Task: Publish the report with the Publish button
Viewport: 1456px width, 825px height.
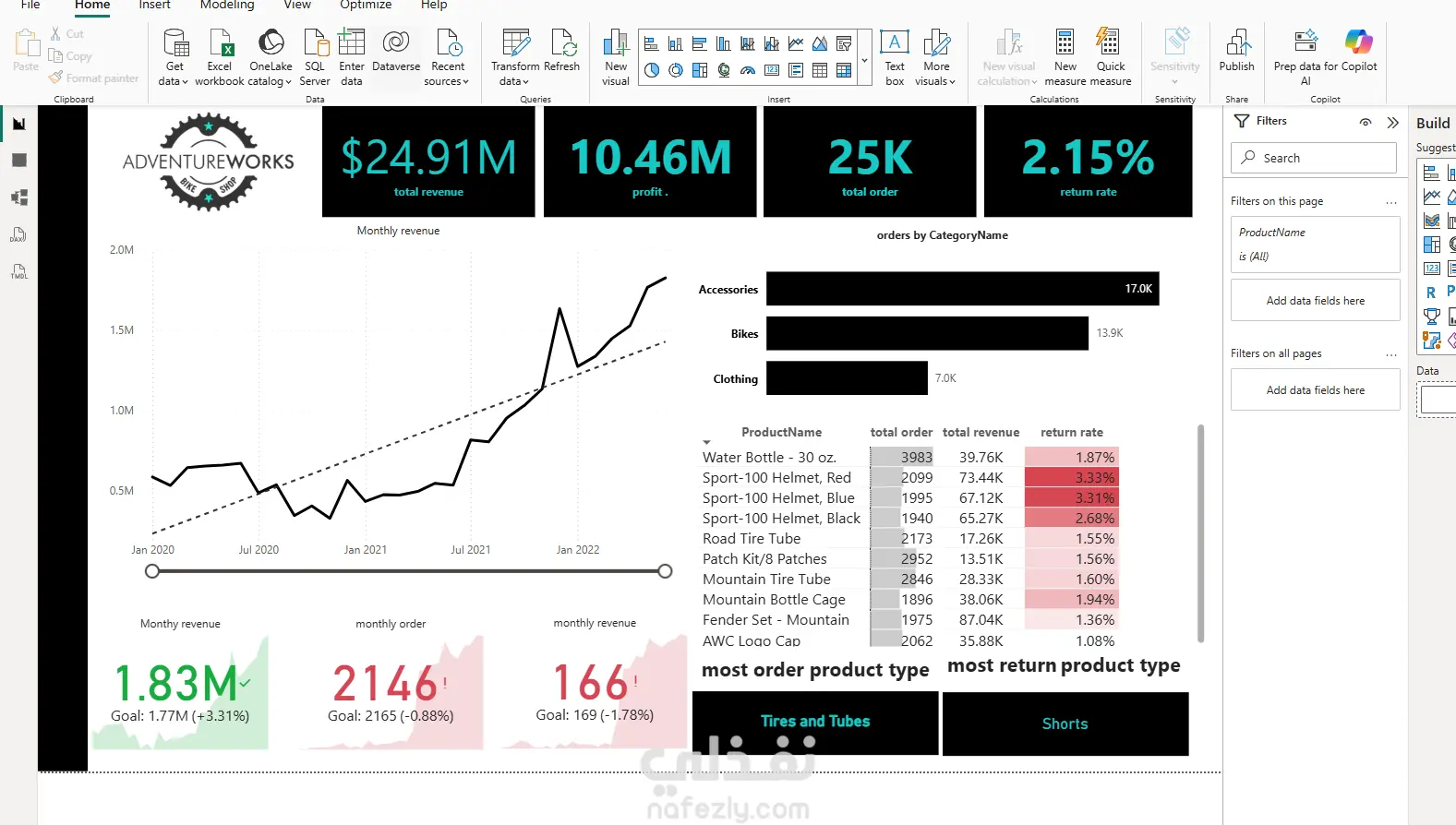Action: tap(1236, 52)
